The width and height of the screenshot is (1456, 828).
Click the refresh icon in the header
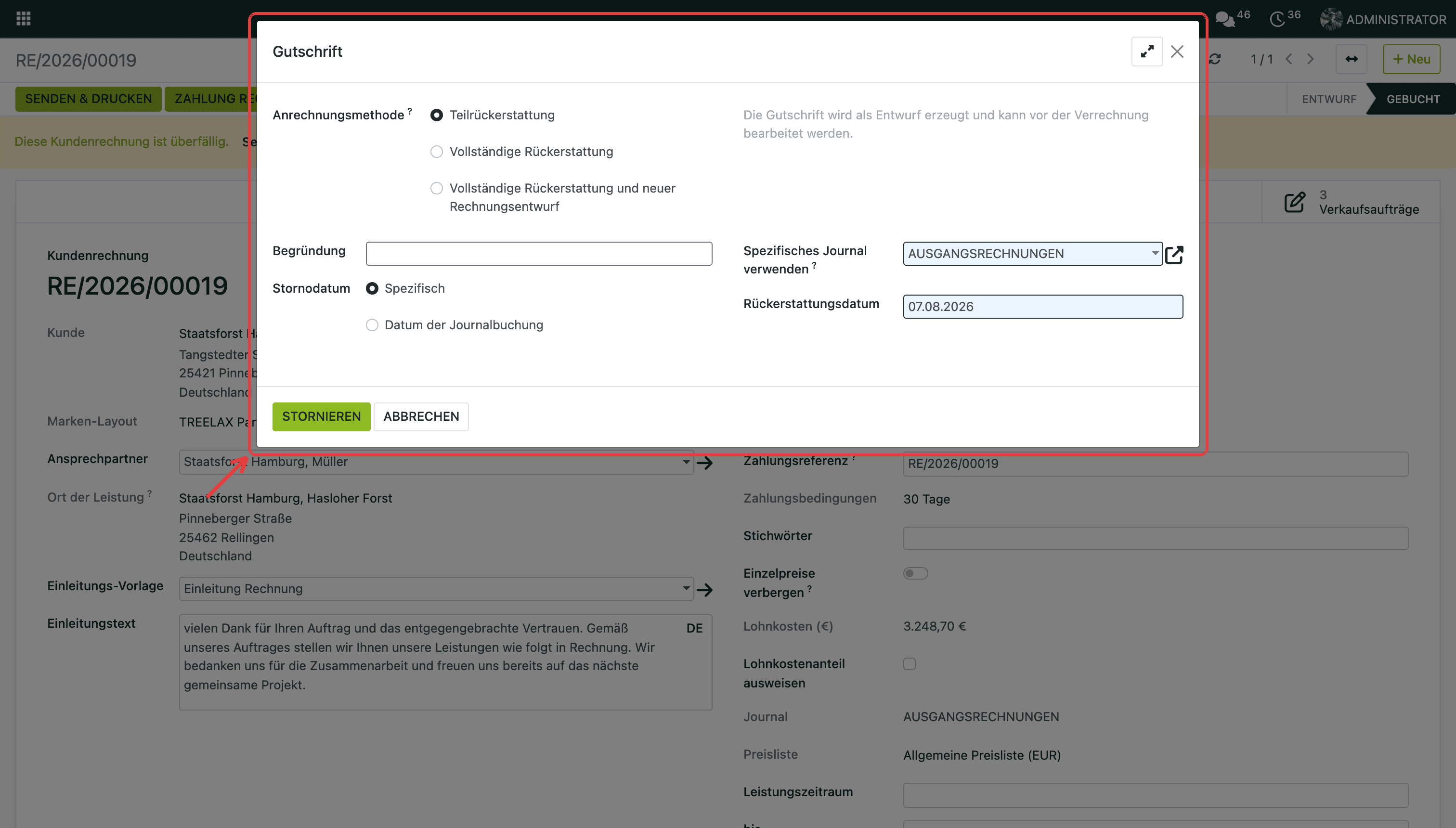(x=1214, y=59)
